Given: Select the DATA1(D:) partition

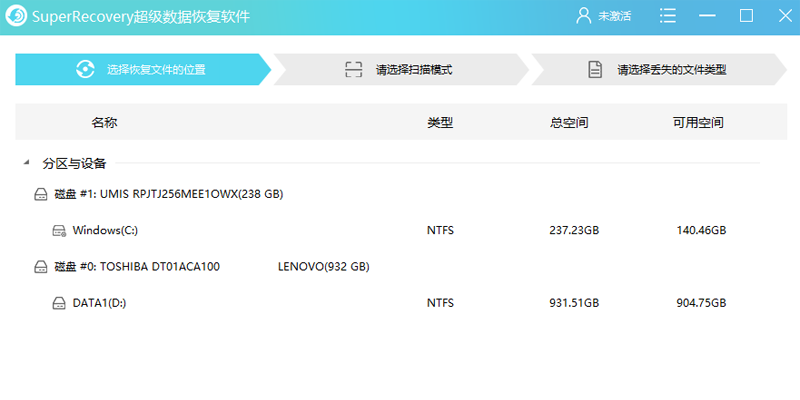Looking at the screenshot, I should [99, 303].
